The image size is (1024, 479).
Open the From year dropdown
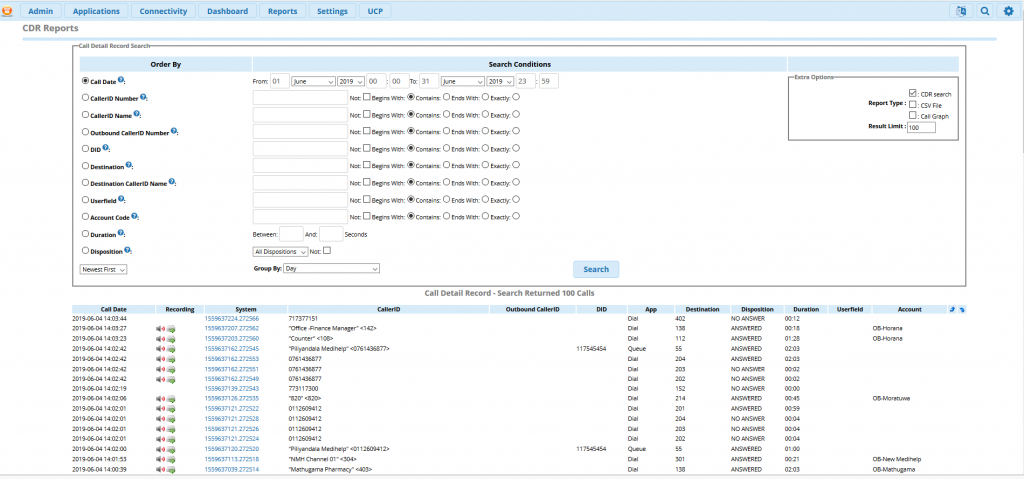(351, 81)
